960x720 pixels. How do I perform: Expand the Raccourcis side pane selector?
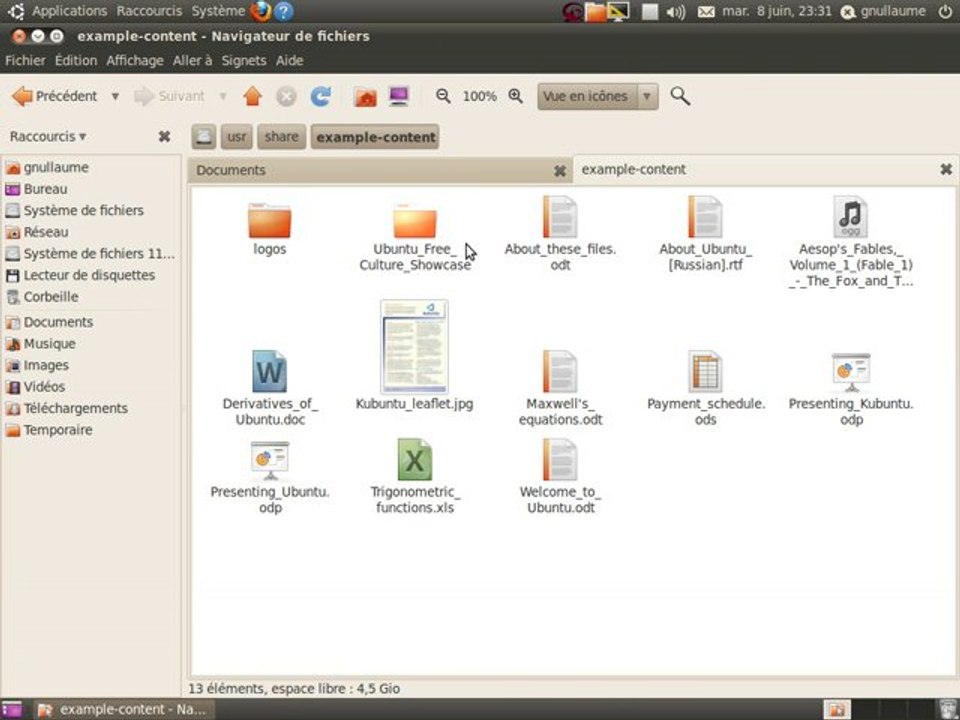point(48,137)
